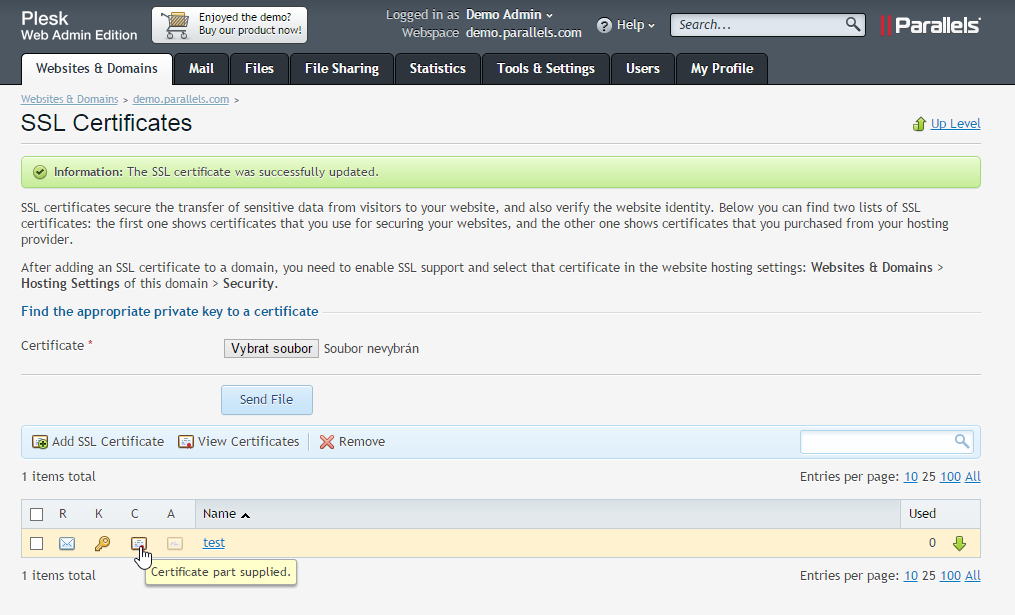Click the shopping cart icon in demo banner
This screenshot has height=615, width=1015.
click(x=175, y=25)
